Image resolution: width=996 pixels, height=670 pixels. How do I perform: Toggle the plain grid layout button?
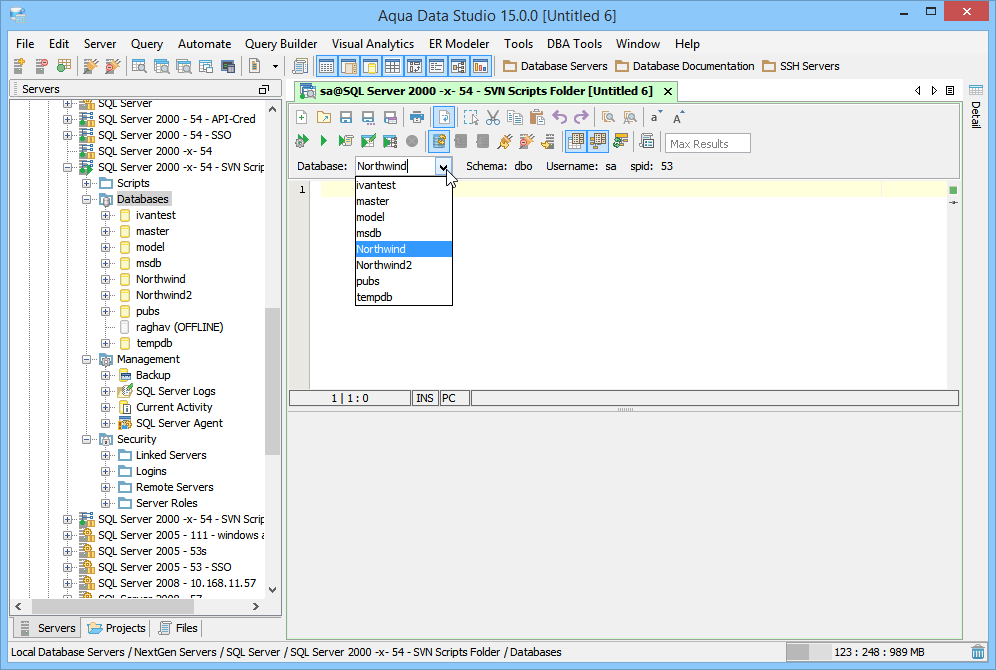(x=393, y=66)
